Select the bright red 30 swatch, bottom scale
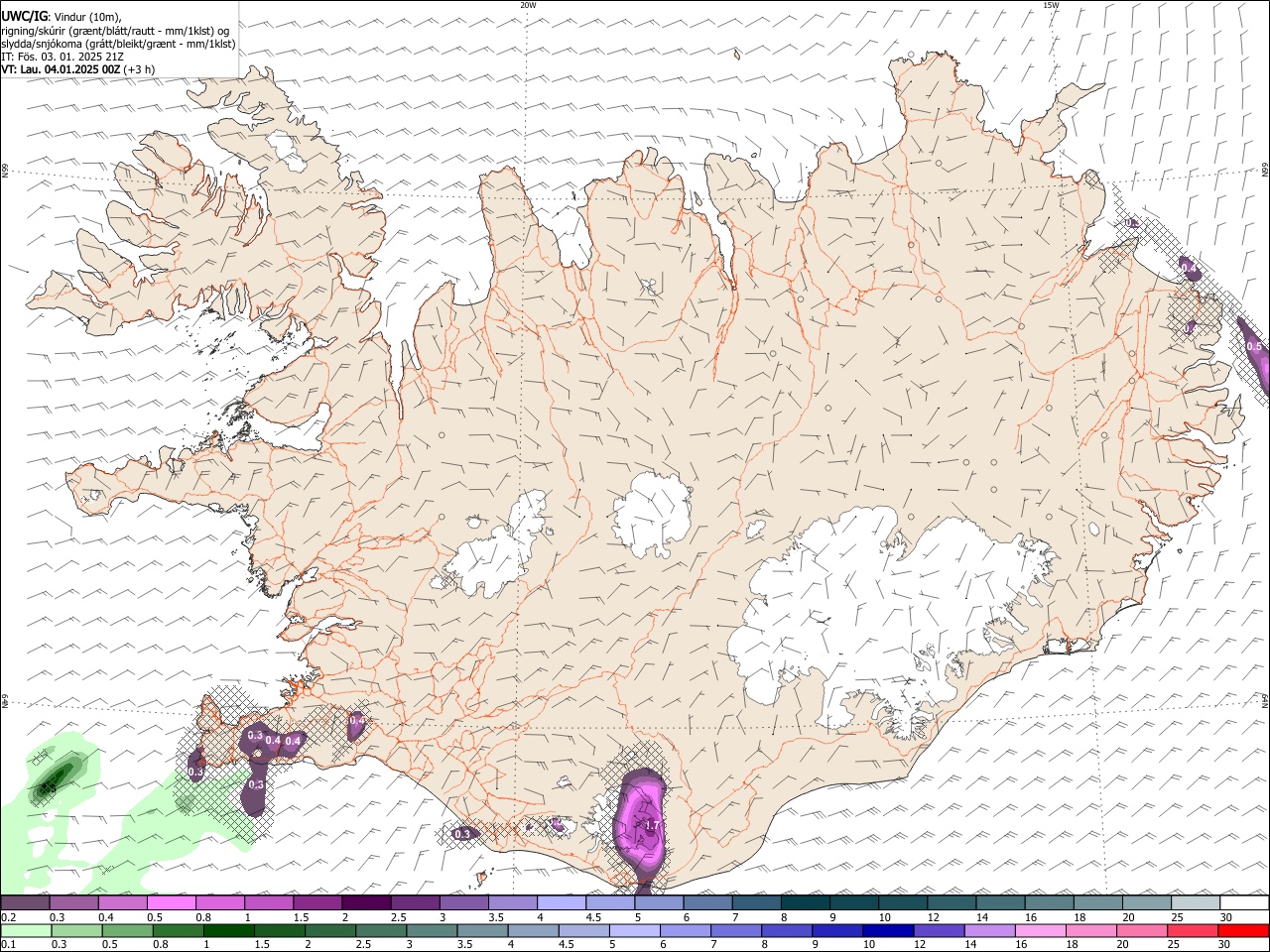Screen dimensions: 1270x952 pyautogui.click(x=1244, y=930)
